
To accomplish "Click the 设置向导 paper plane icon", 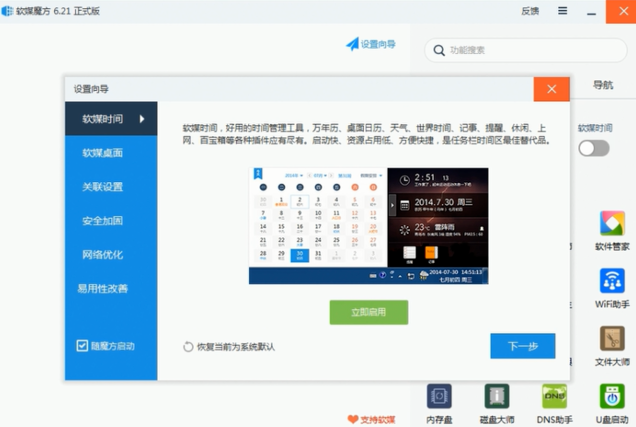I will coord(352,44).
